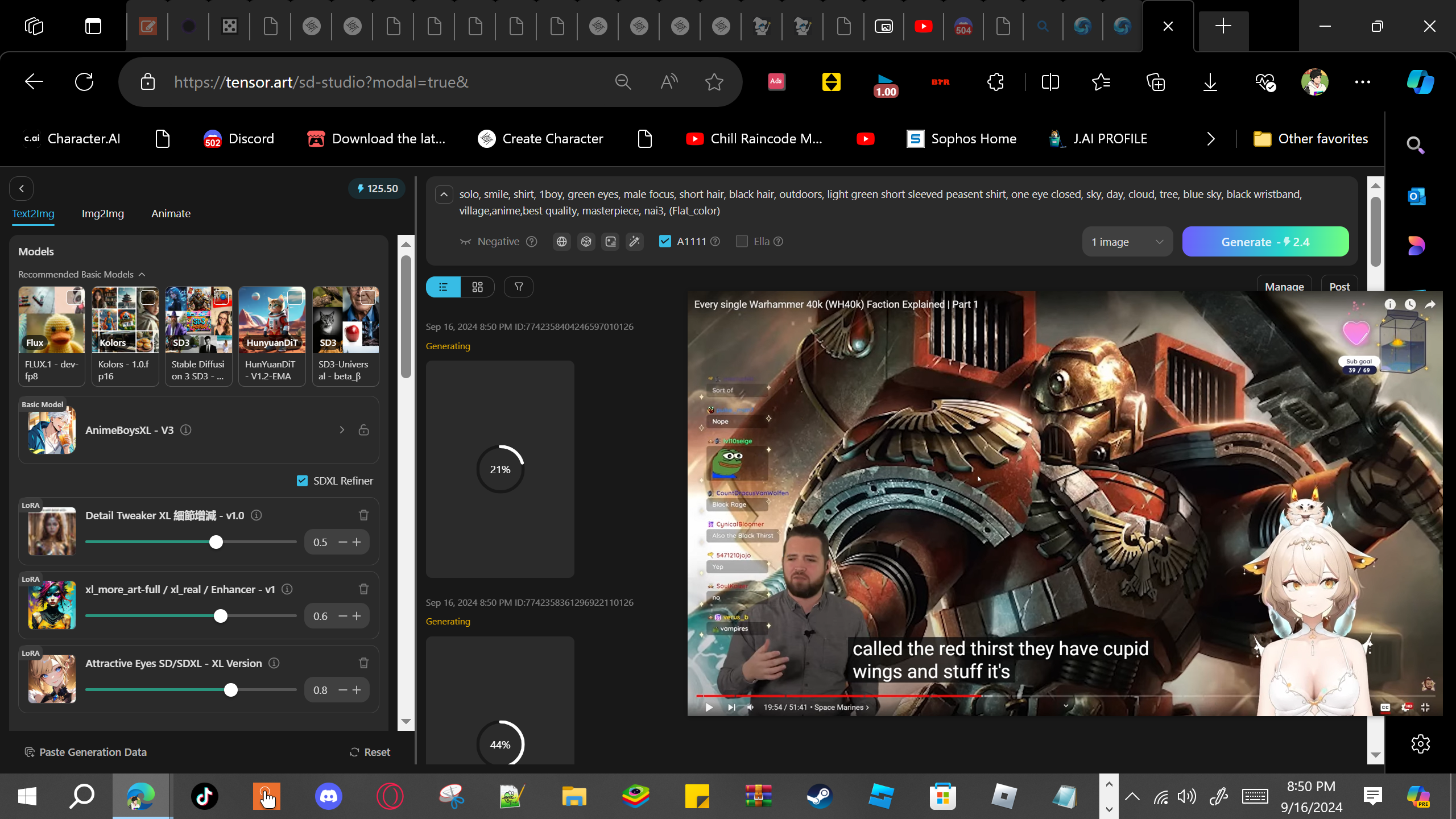Click the globe icon beside Negative
Viewport: 1456px width, 819px height.
(562, 242)
